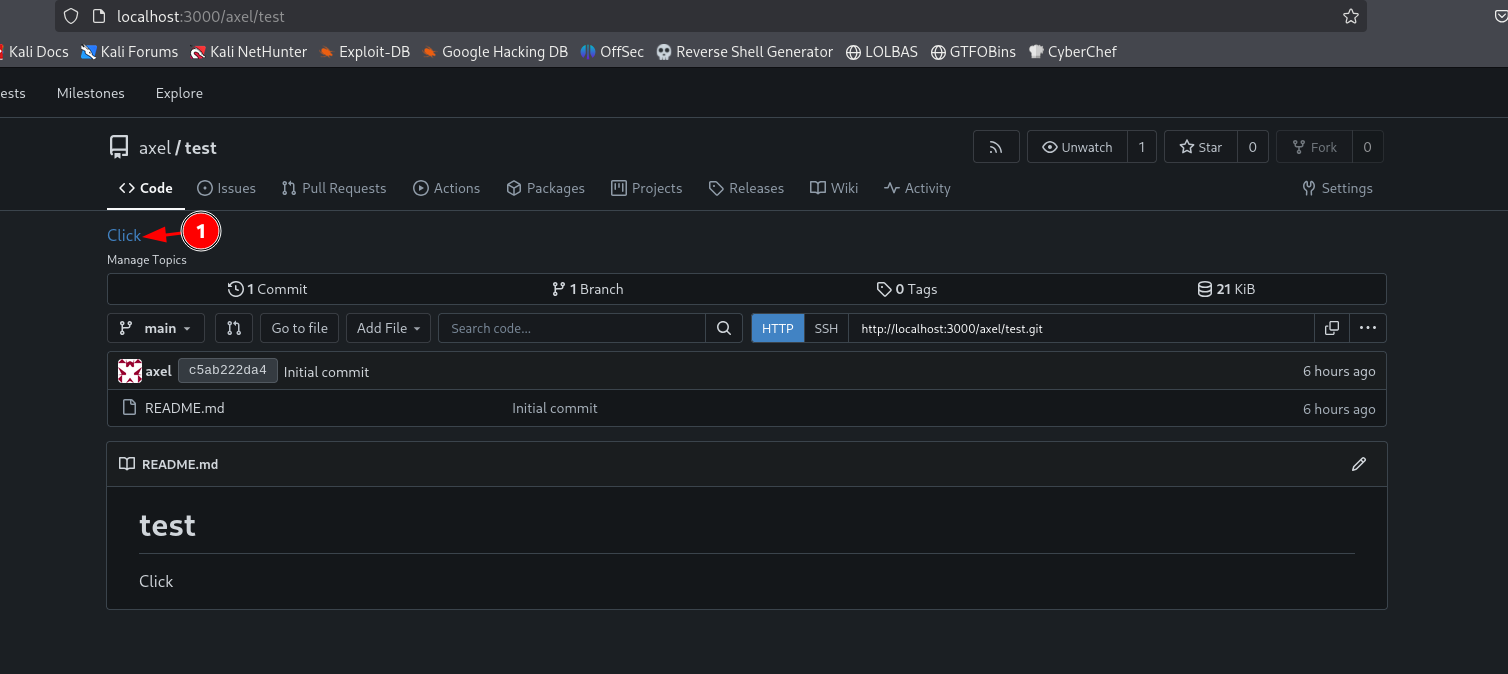Click the three-dots more options button
Viewport: 1508px width, 674px height.
click(x=1367, y=328)
